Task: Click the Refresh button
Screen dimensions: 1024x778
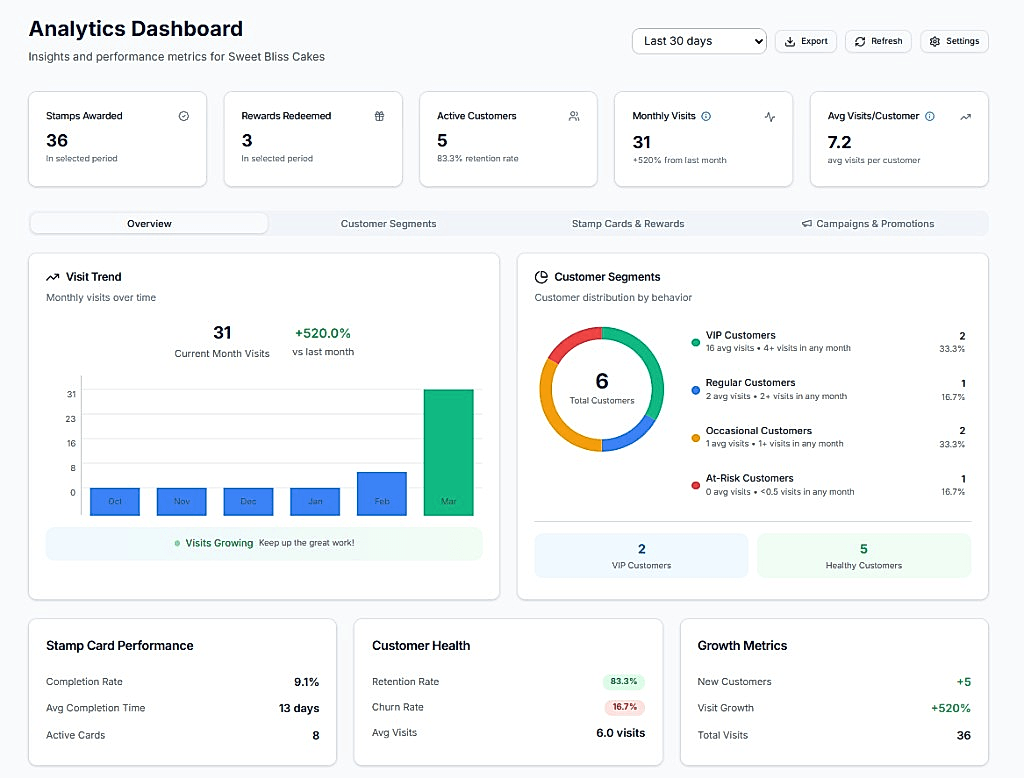Action: point(878,41)
